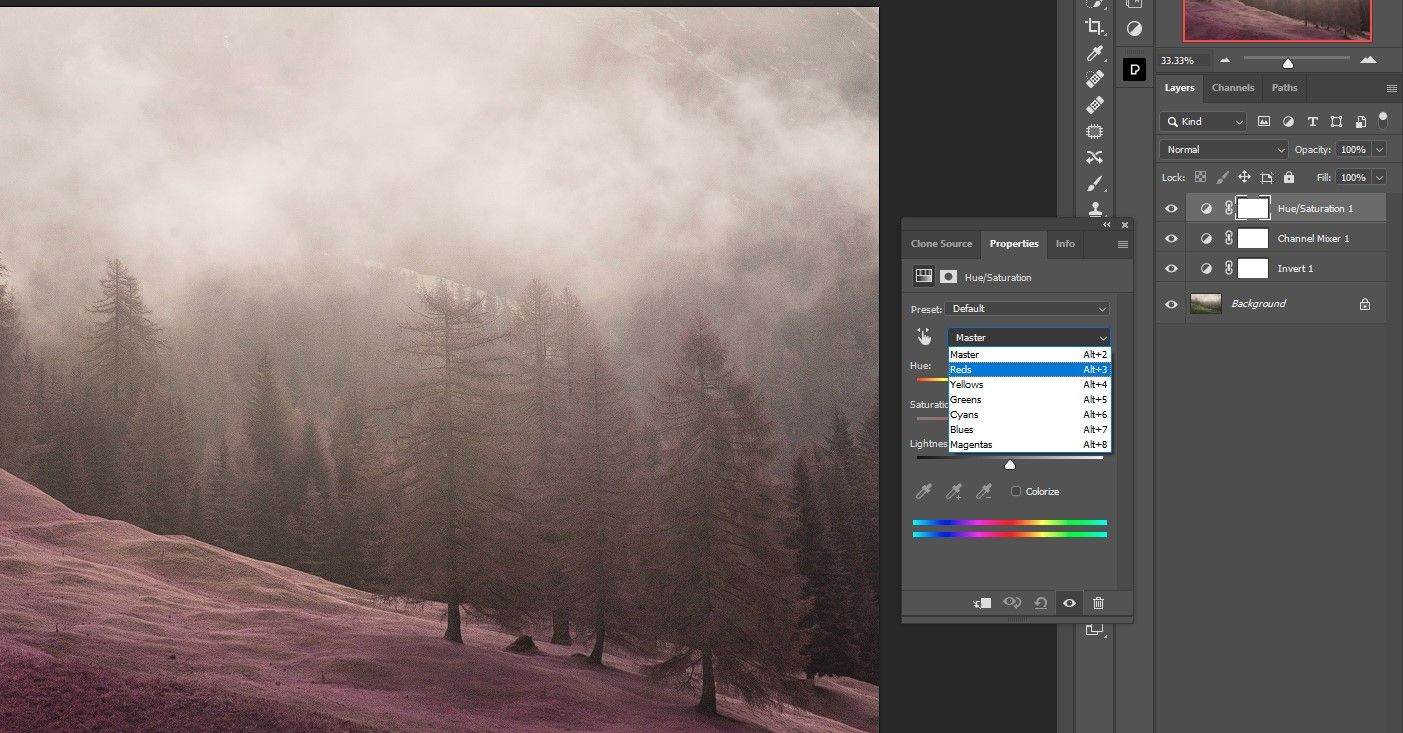The height and width of the screenshot is (733, 1403).
Task: Choose Yellows from the channel list
Action: 1029,385
